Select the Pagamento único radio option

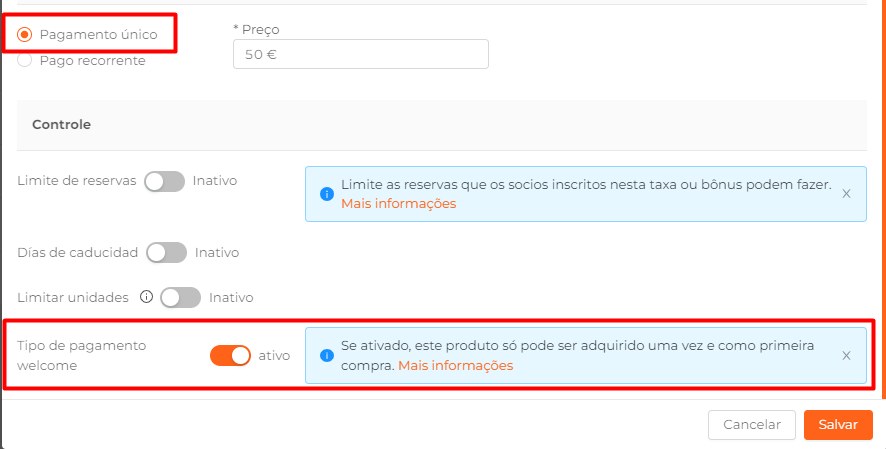tap(24, 35)
